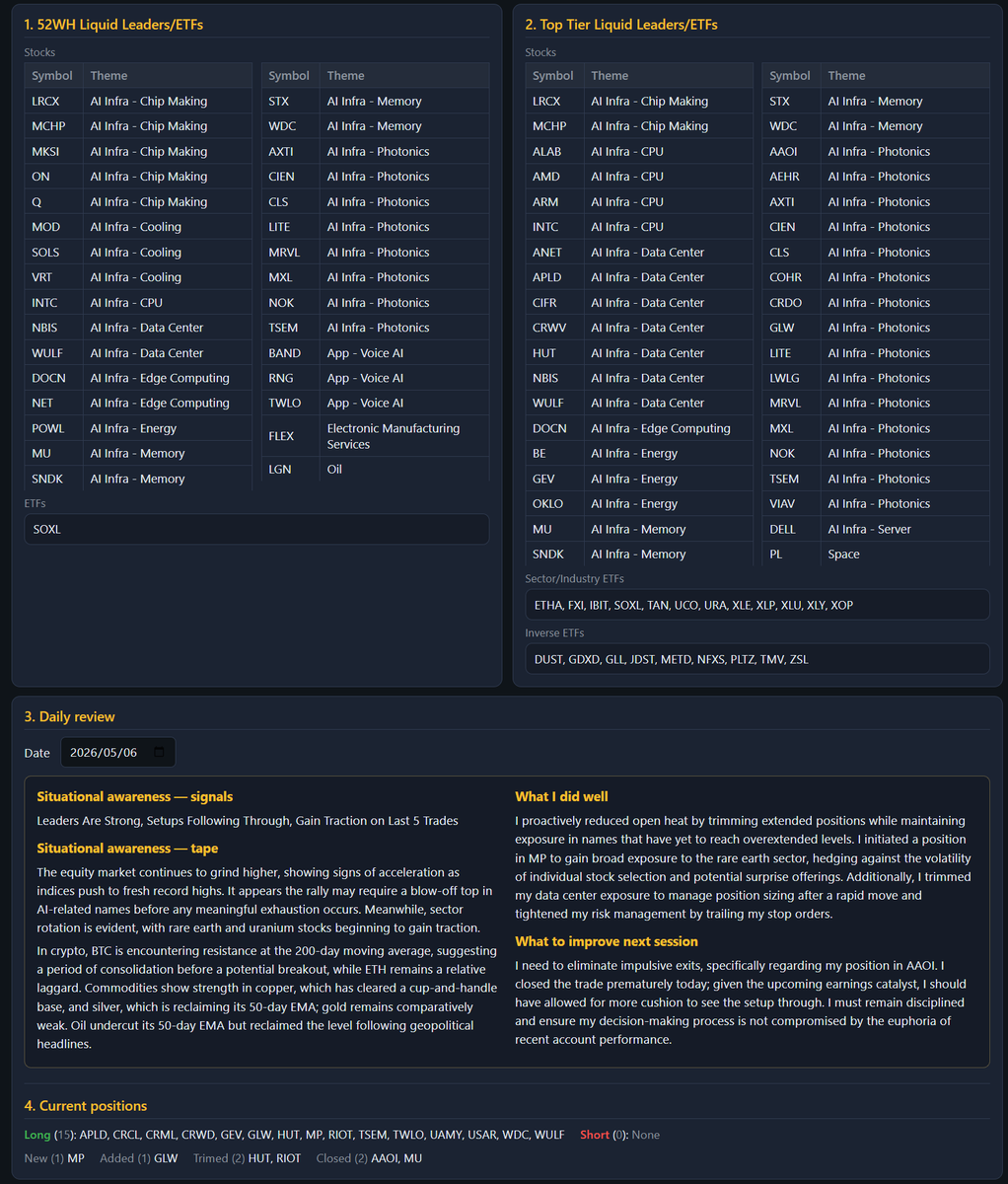Click the CRWV symbol row

coord(640,328)
